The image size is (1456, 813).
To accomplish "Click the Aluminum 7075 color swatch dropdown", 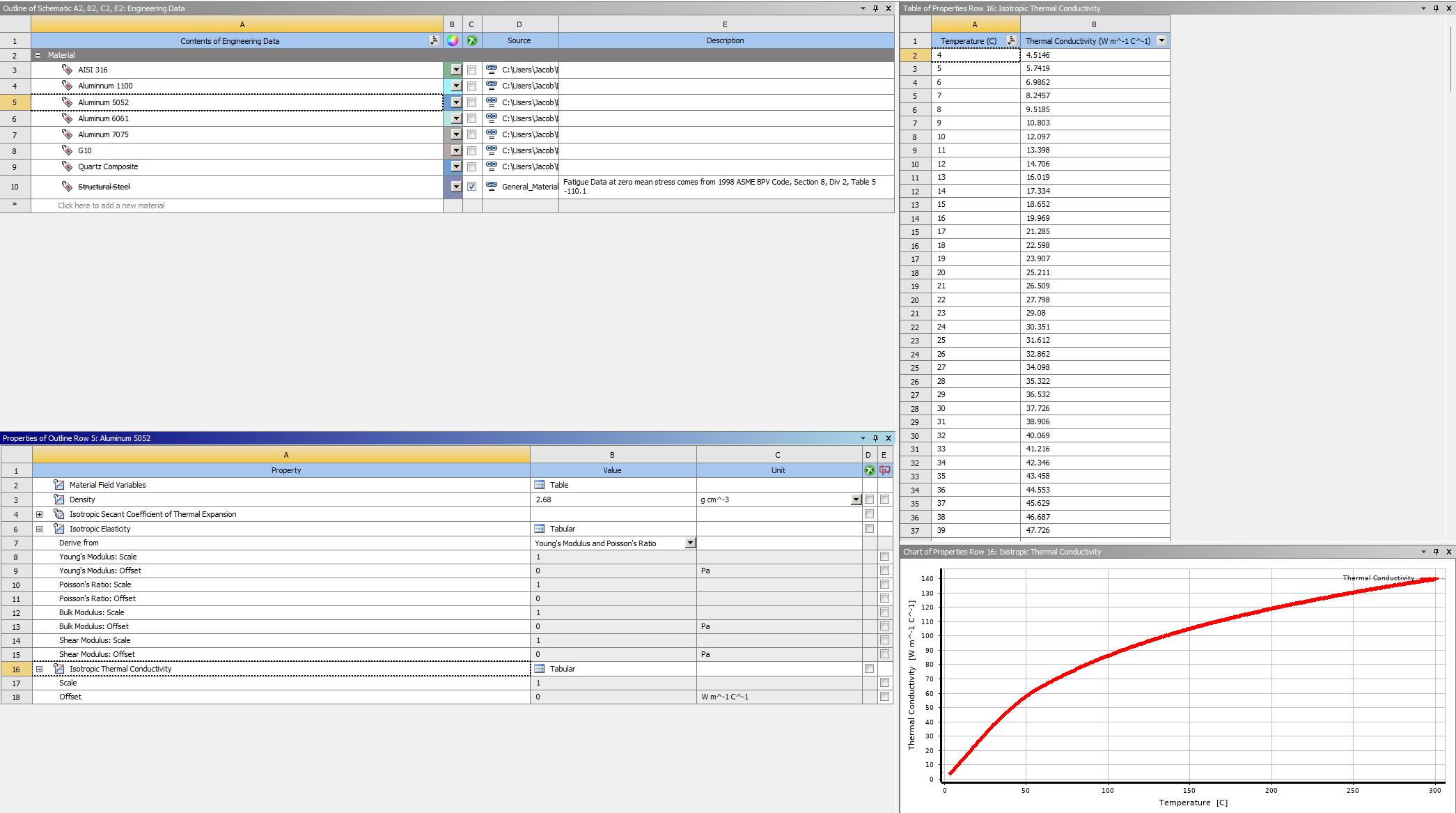I will [456, 134].
